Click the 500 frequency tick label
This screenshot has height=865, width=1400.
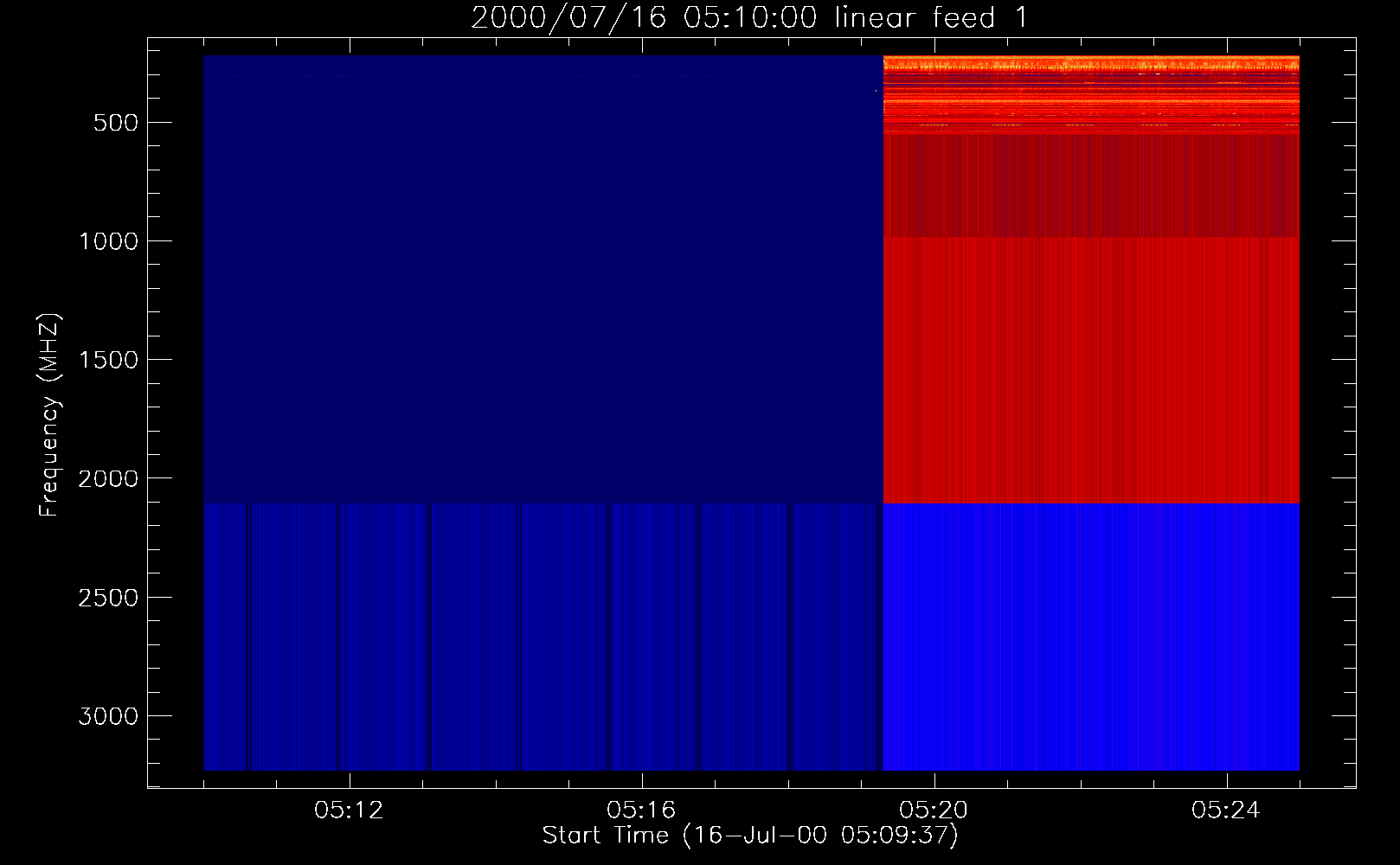(117, 123)
